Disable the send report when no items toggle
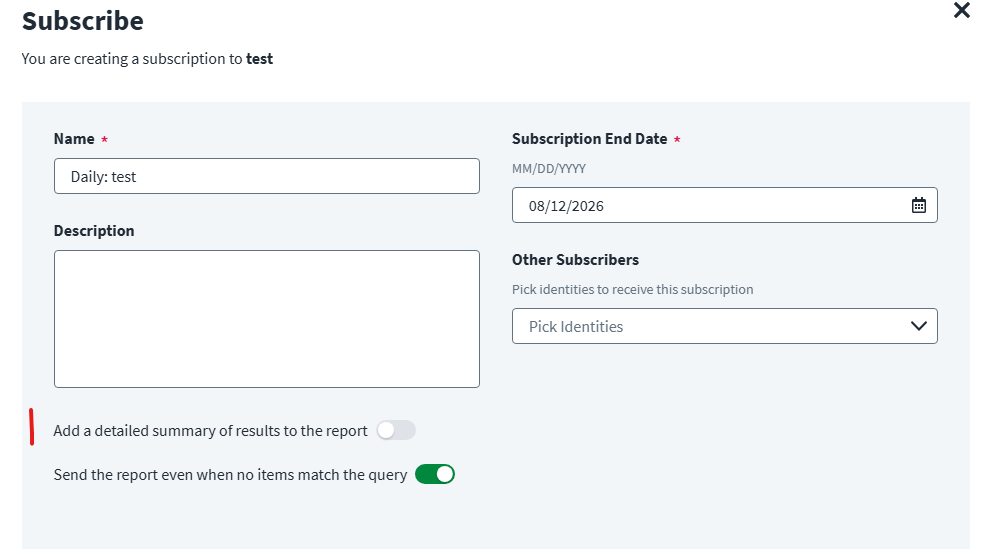This screenshot has height=549, width=984. click(435, 475)
